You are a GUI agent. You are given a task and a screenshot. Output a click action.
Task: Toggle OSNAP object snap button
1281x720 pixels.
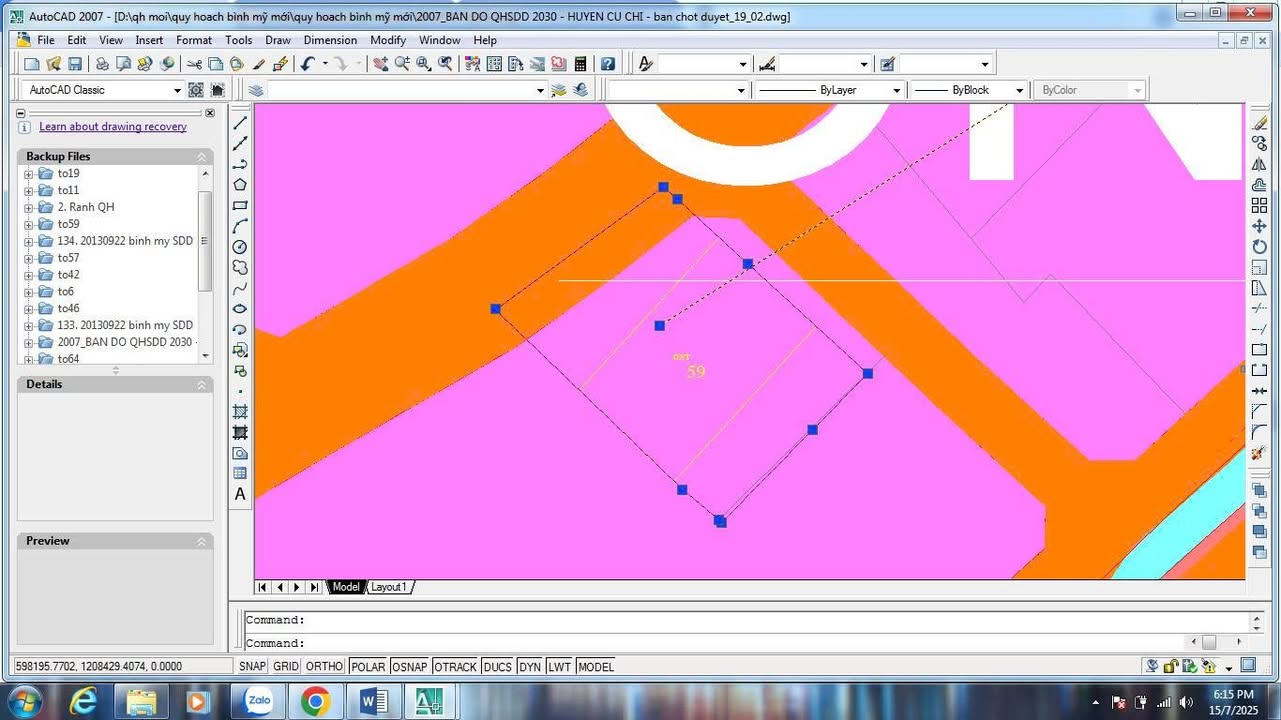click(409, 667)
